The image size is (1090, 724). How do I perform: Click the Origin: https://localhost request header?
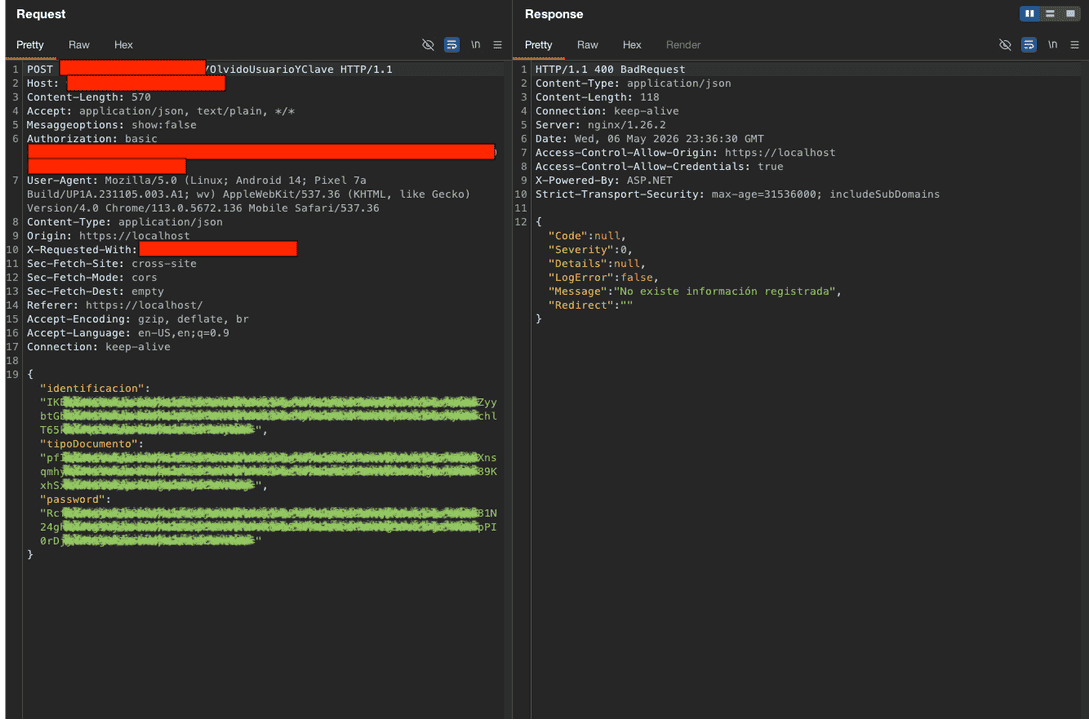pyautogui.click(x=108, y=236)
